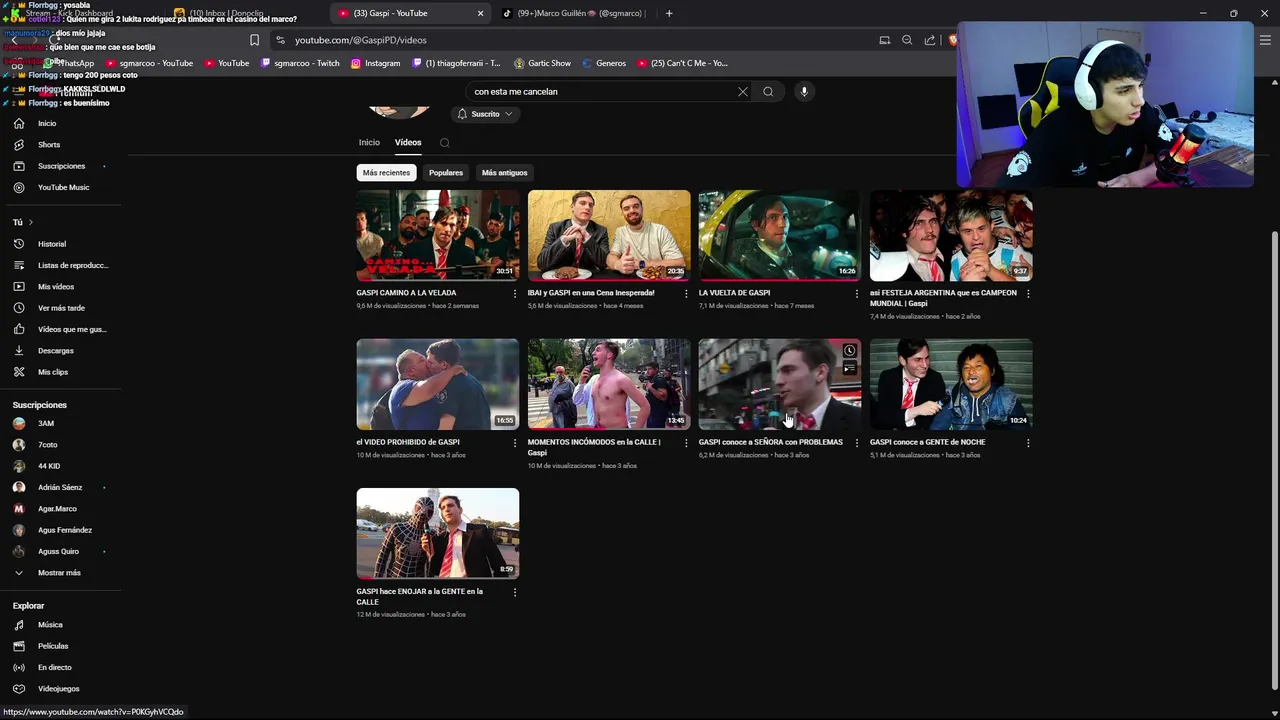Play MOMENTOS INCÓMODOS en la CALLE thumbnail
This screenshot has width=1280, height=720.
pos(609,384)
